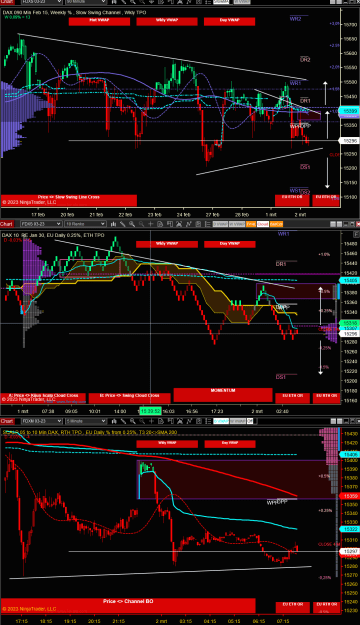Click EU RTH OR button on bottom chart
This screenshot has height=625, width=360.
pos(326,607)
